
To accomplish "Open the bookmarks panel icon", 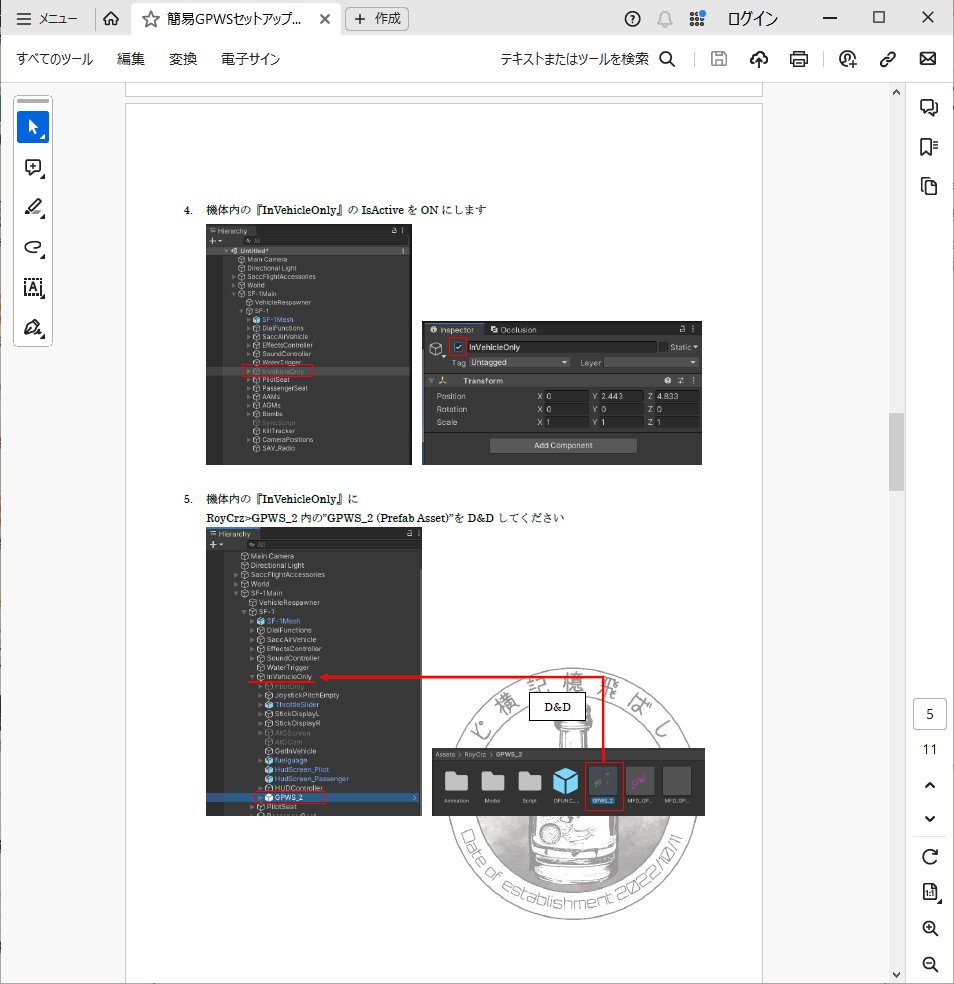I will [x=929, y=147].
